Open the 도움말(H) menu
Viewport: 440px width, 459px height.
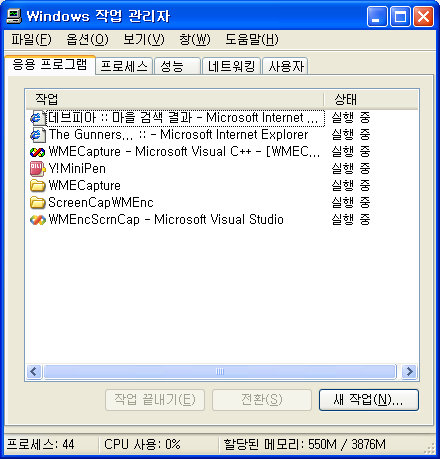(252, 40)
